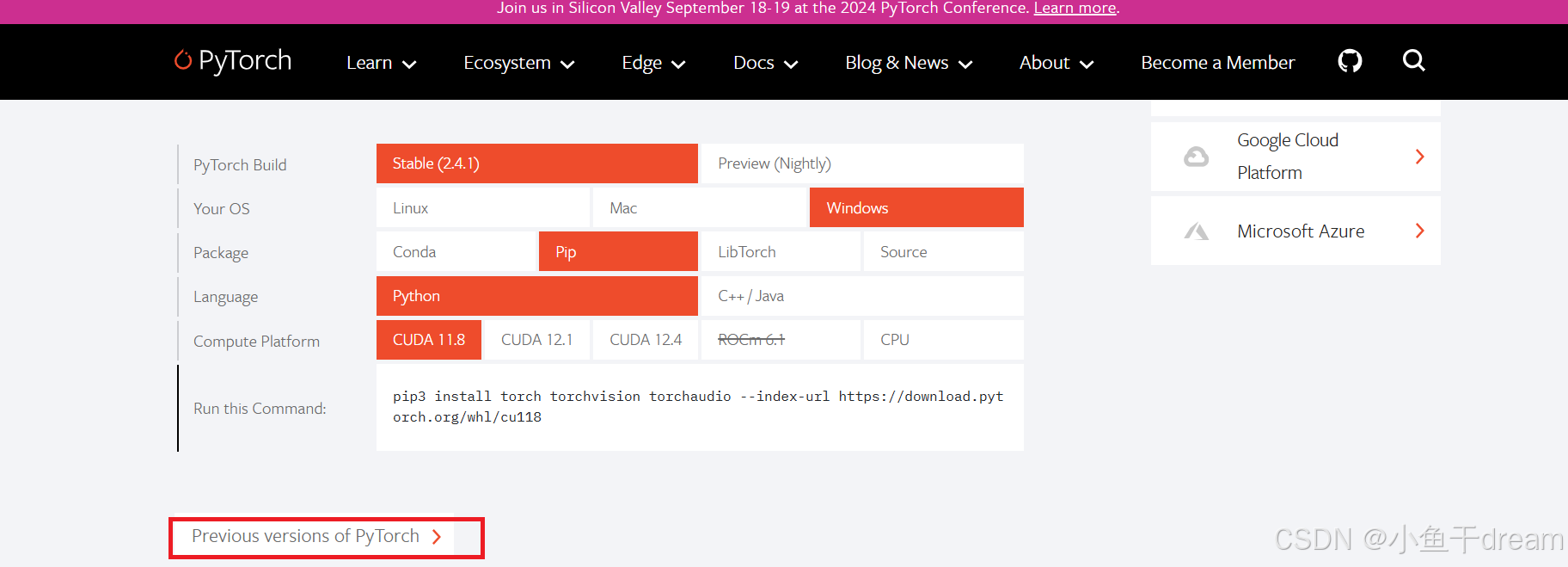The height and width of the screenshot is (567, 1568).
Task: Select C++ / Java language option
Action: click(862, 296)
